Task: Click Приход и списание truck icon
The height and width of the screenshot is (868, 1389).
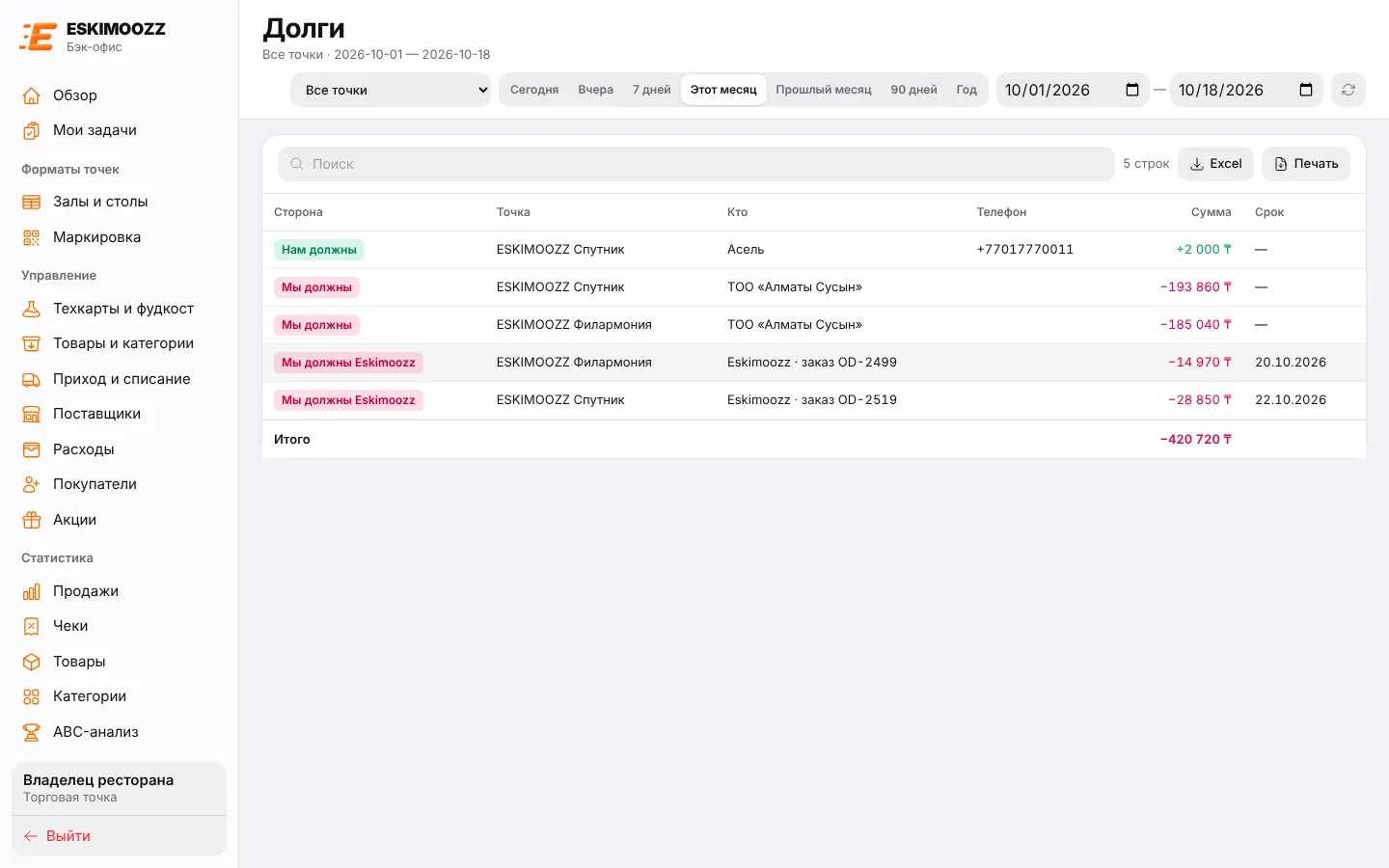Action: pyautogui.click(x=32, y=379)
